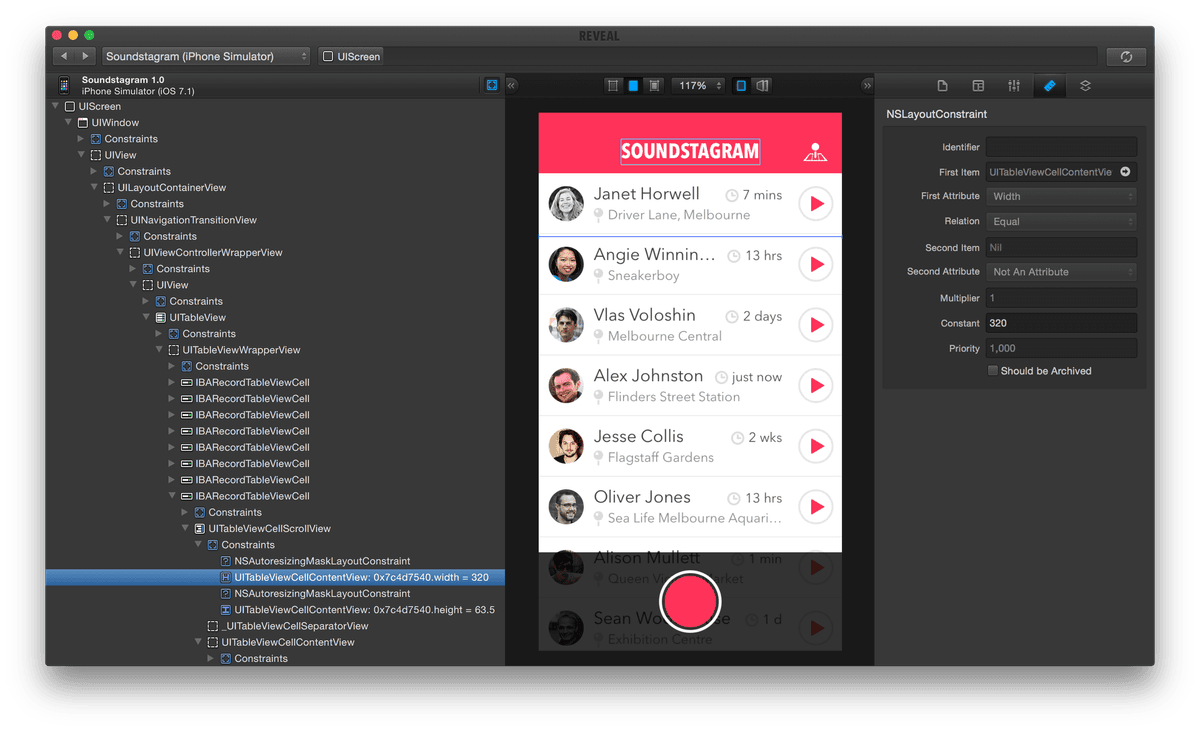The height and width of the screenshot is (731, 1200).
Task: Switch canvas to contents-only display mode (blue square)
Action: (633, 86)
